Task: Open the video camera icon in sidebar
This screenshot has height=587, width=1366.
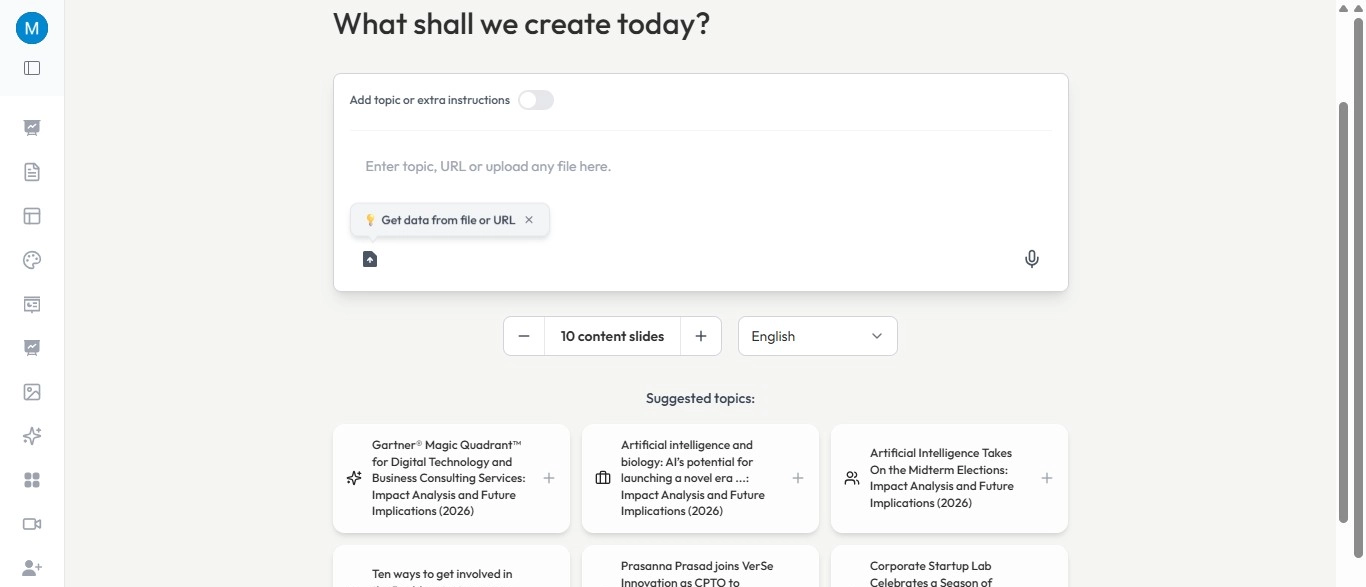Action: pos(32,524)
